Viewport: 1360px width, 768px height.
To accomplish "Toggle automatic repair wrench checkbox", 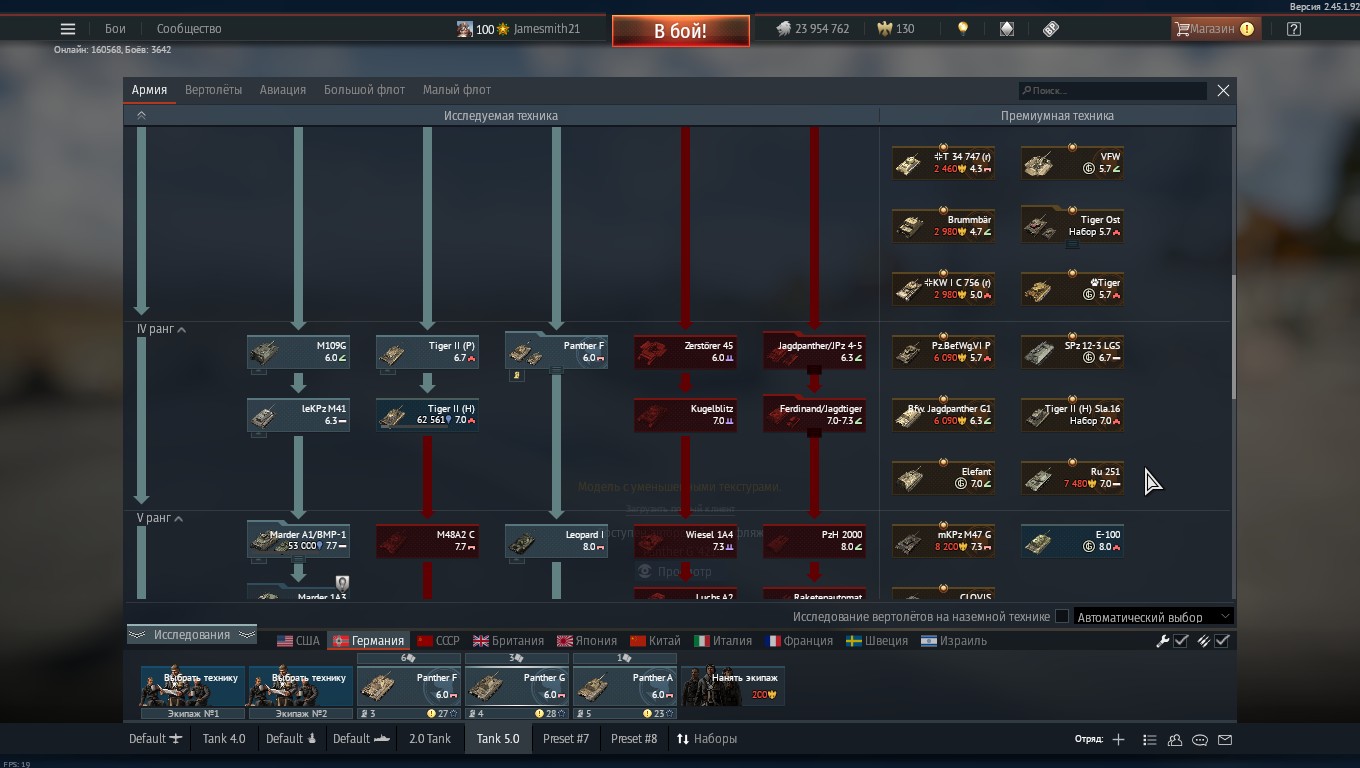I will (1180, 641).
